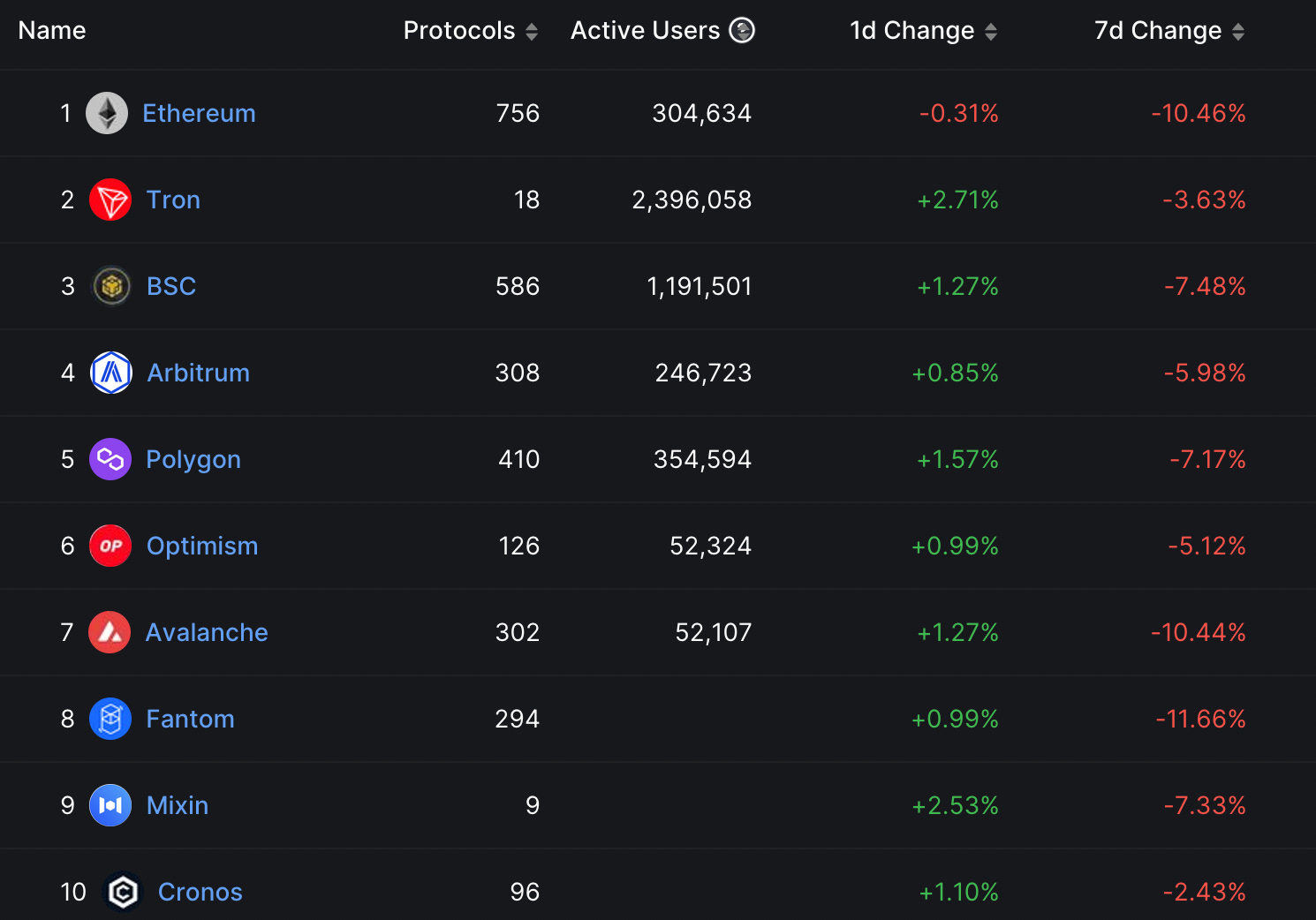Open the Optimism chain link
This screenshot has width=1316, height=920.
(202, 546)
